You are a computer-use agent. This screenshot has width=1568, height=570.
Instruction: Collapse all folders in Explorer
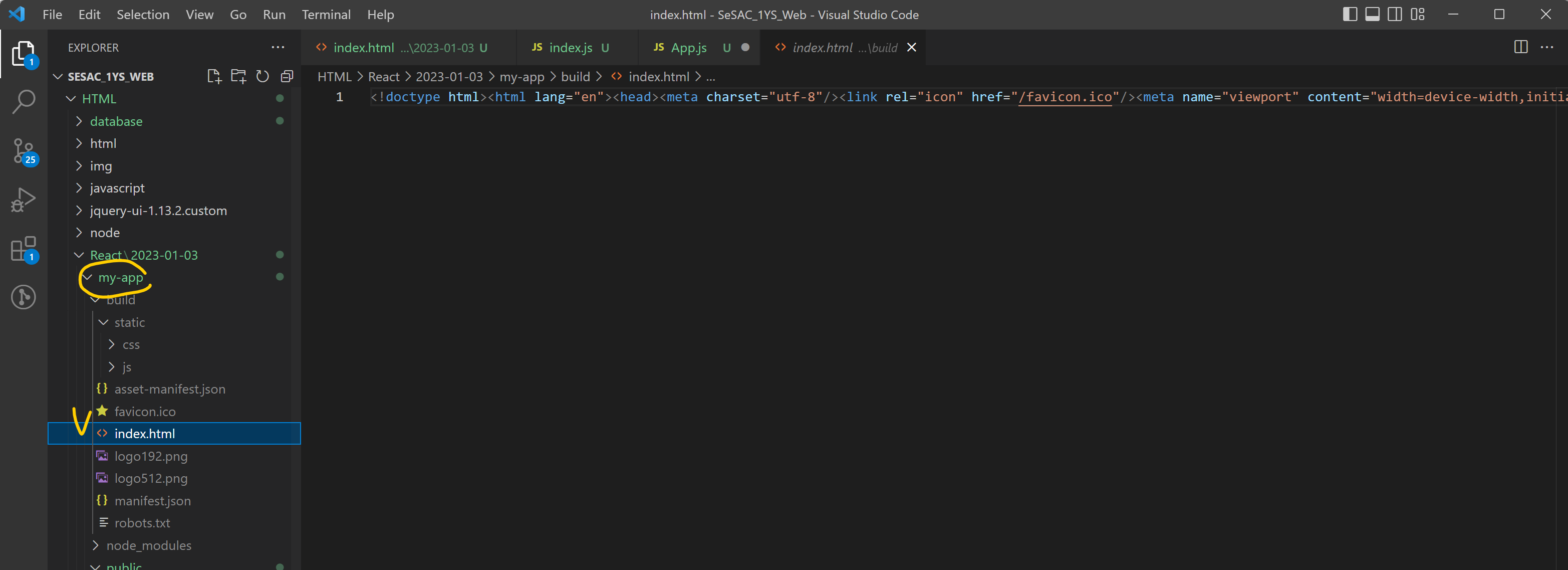tap(287, 76)
